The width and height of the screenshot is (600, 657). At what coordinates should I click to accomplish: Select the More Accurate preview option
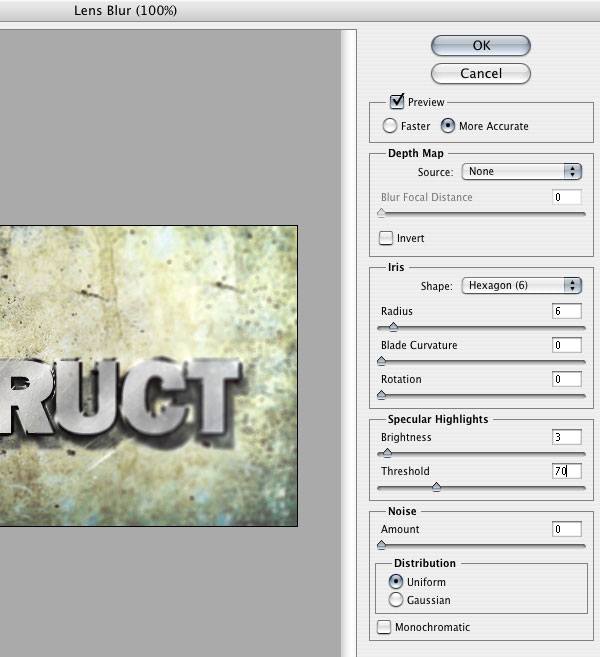coord(448,126)
